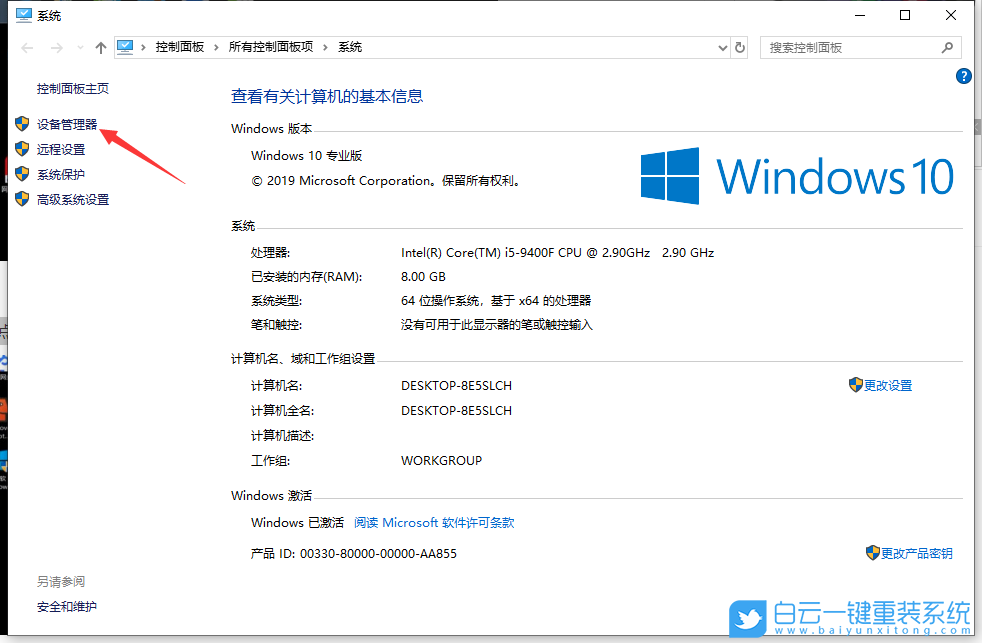Expand the breadcrumb chevron after 所有控制面板项
Image resolution: width=982 pixels, height=643 pixels.
pyautogui.click(x=326, y=46)
